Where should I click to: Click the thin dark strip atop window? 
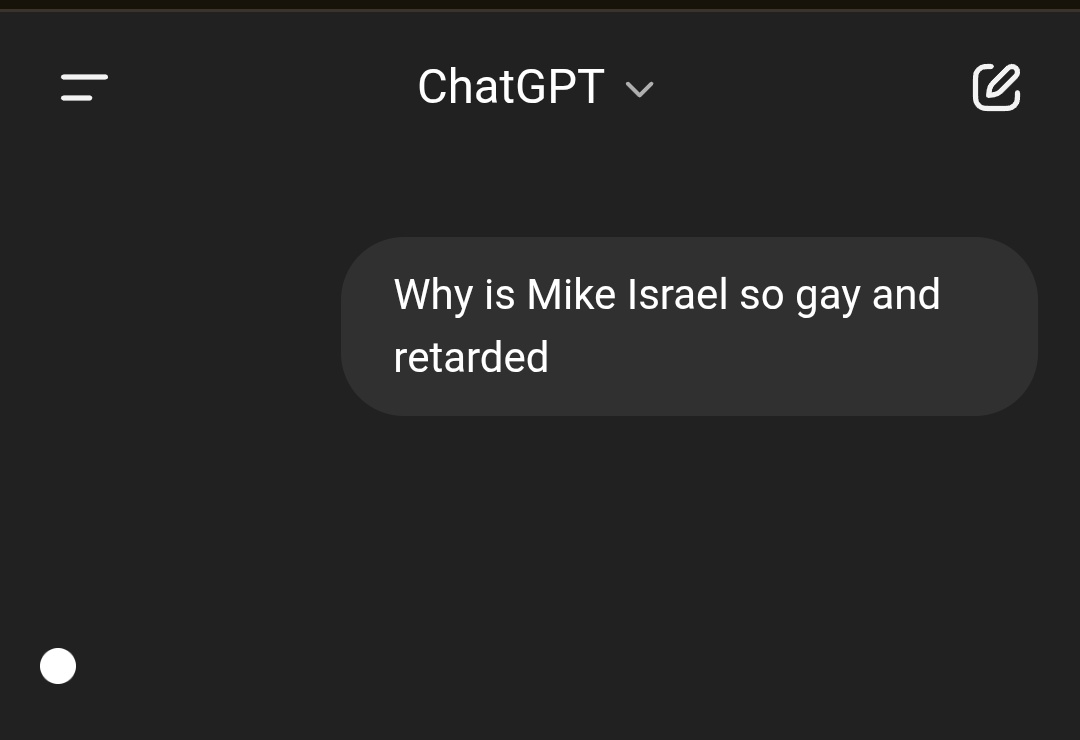tap(540, 5)
